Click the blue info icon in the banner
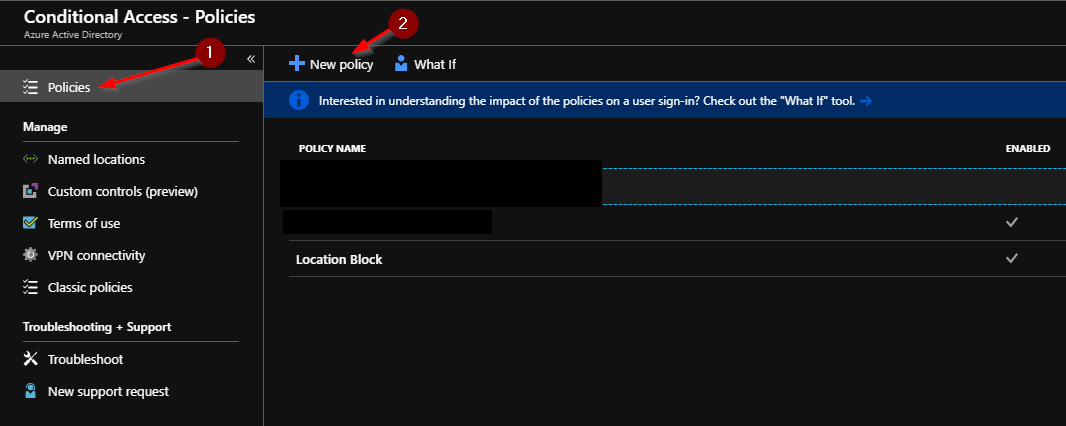Viewport: 1066px width, 426px height. point(298,101)
